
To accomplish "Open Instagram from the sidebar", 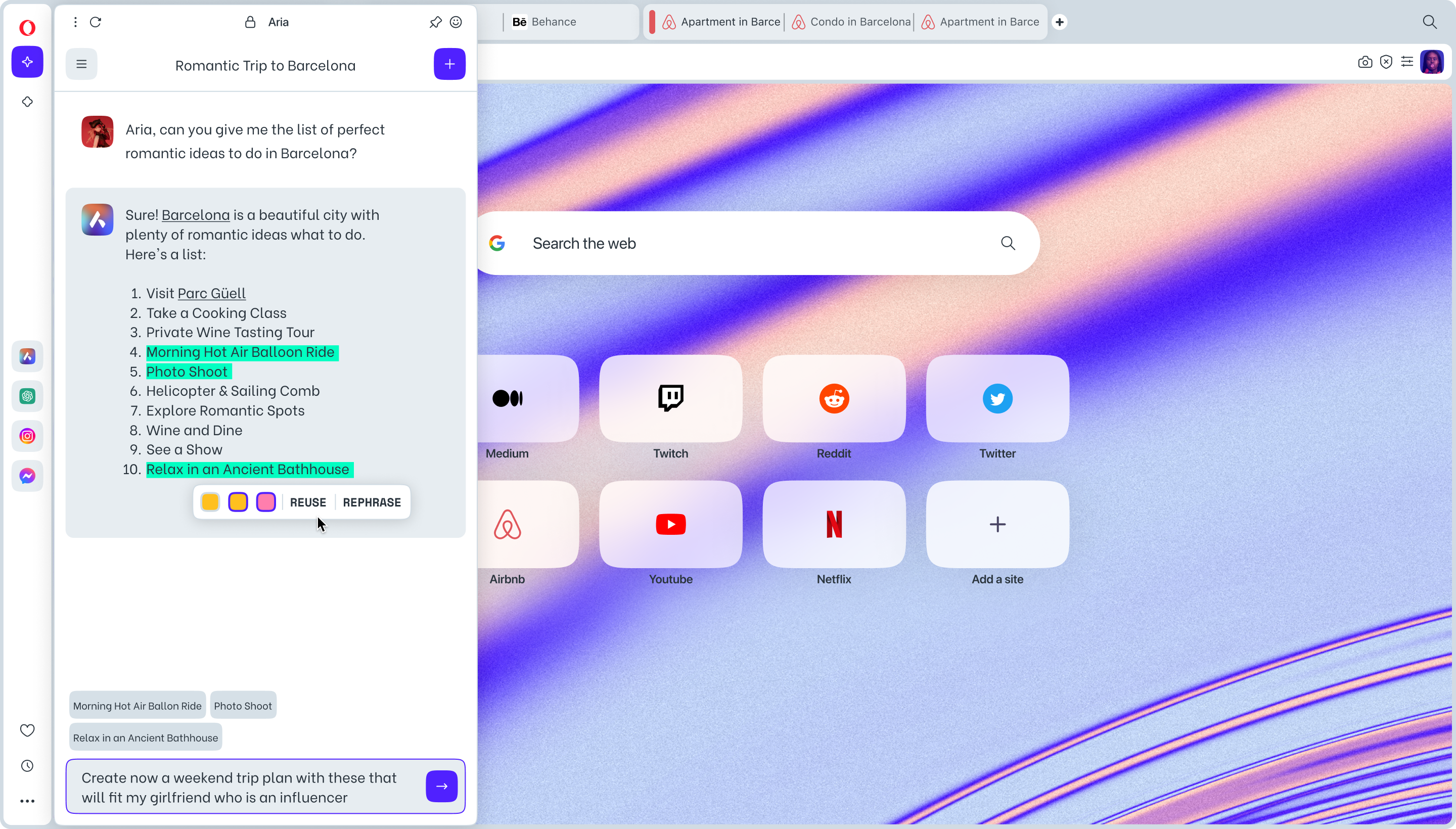I will point(27,436).
